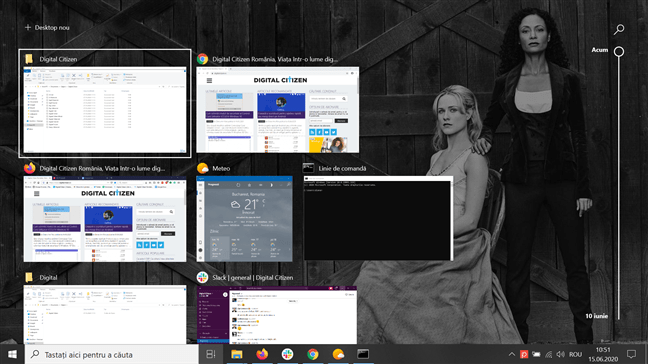Screen dimensions: 648x364
Task: Switch to the Chrome Digital Citizen România window
Action: point(278,110)
